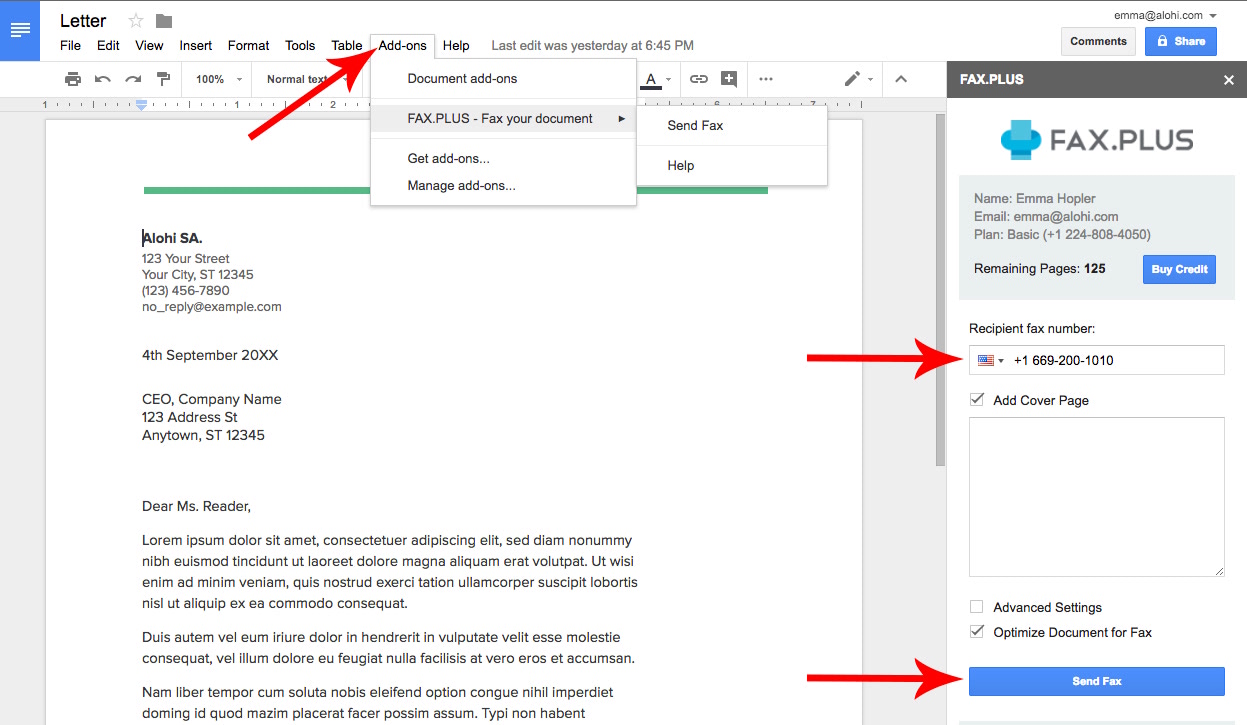Click the text color A swatch
Screen dimensions: 1247x725
pyautogui.click(x=651, y=79)
